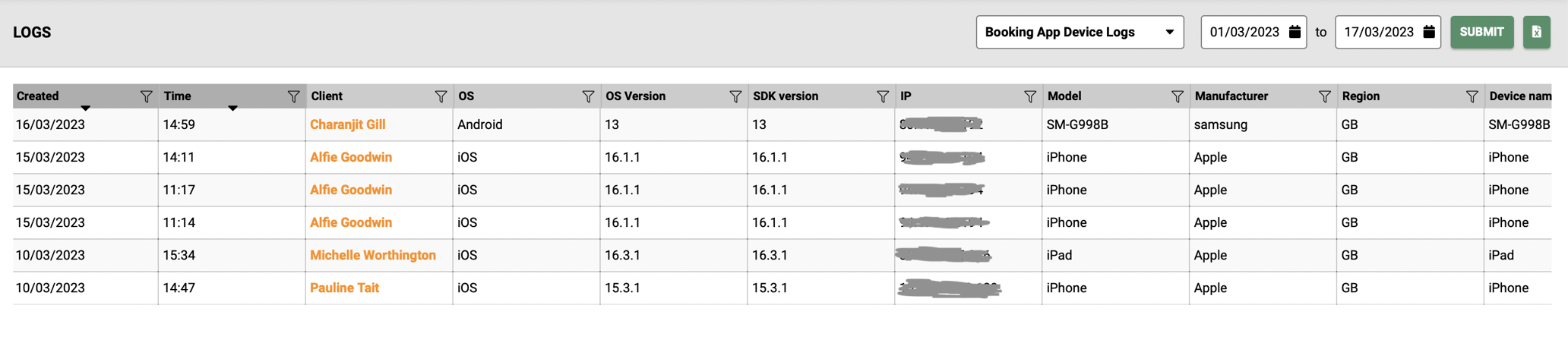Click the 01/03/2023 start date field
1568x343 pixels.
click(1244, 32)
